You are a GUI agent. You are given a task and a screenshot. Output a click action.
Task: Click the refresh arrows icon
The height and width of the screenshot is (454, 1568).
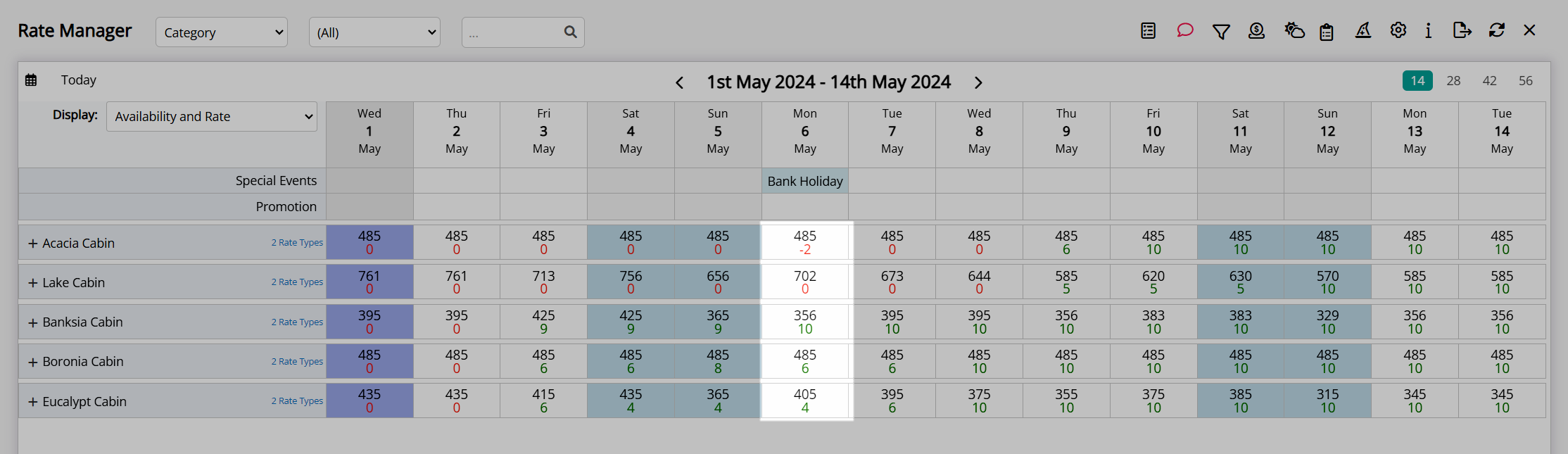(x=1496, y=30)
